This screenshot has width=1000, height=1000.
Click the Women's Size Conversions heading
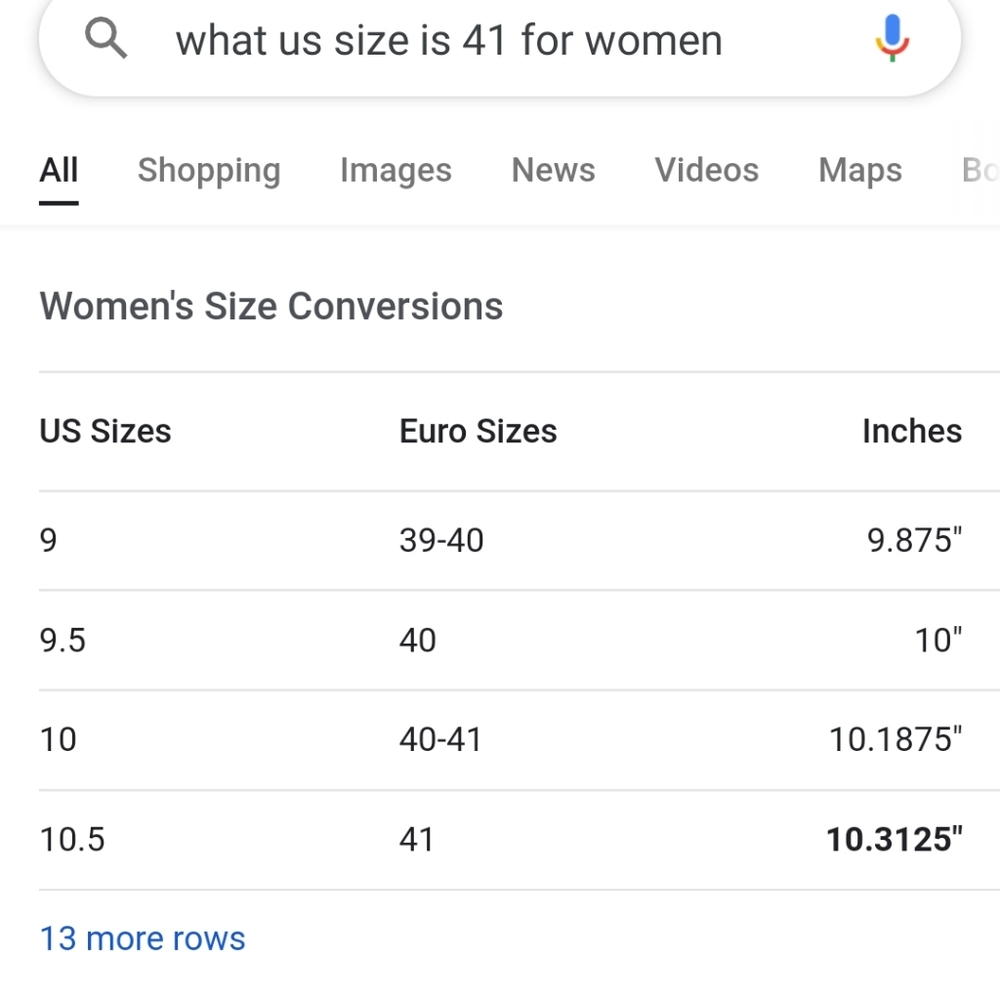[271, 306]
